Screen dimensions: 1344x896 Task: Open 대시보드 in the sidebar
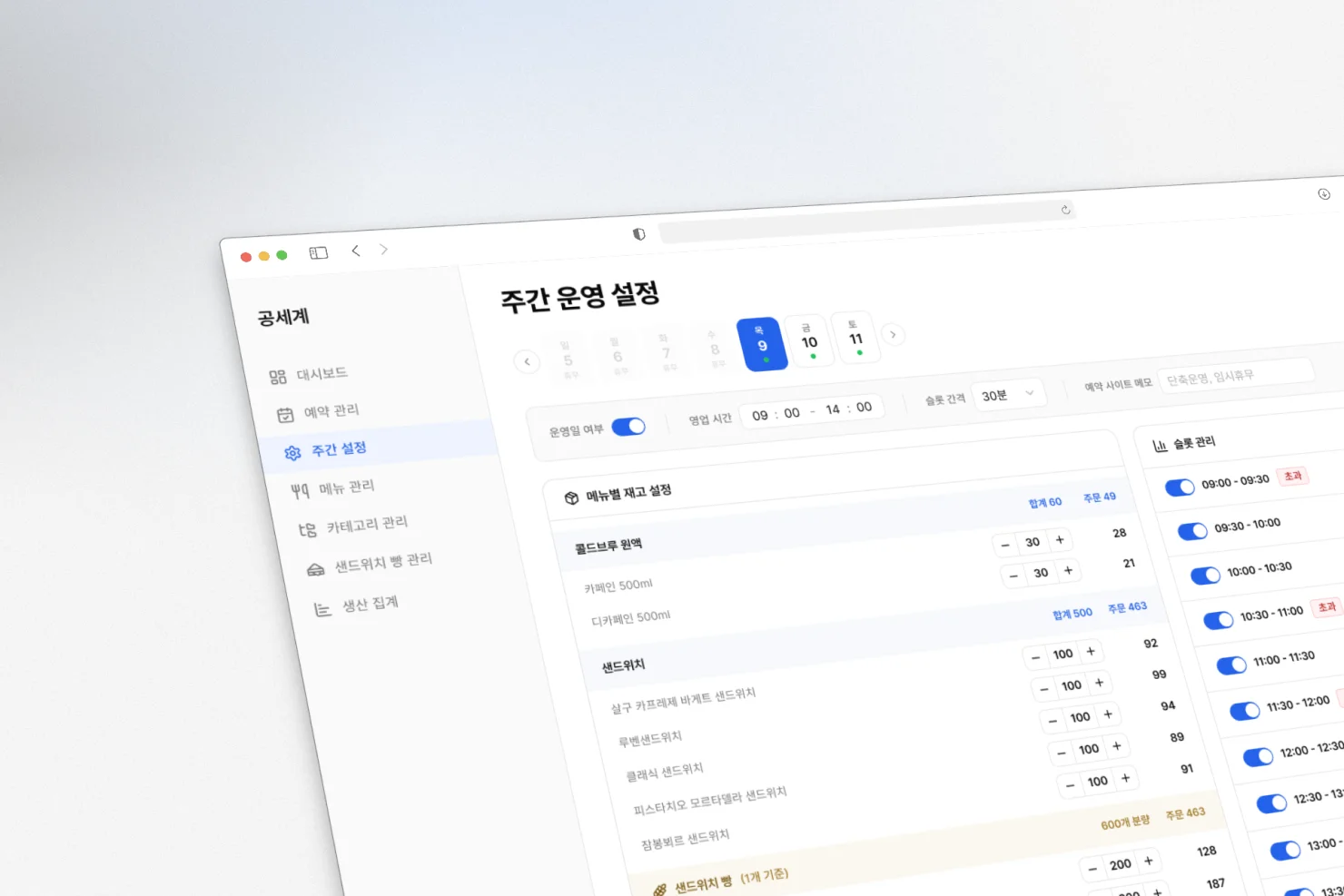(309, 375)
